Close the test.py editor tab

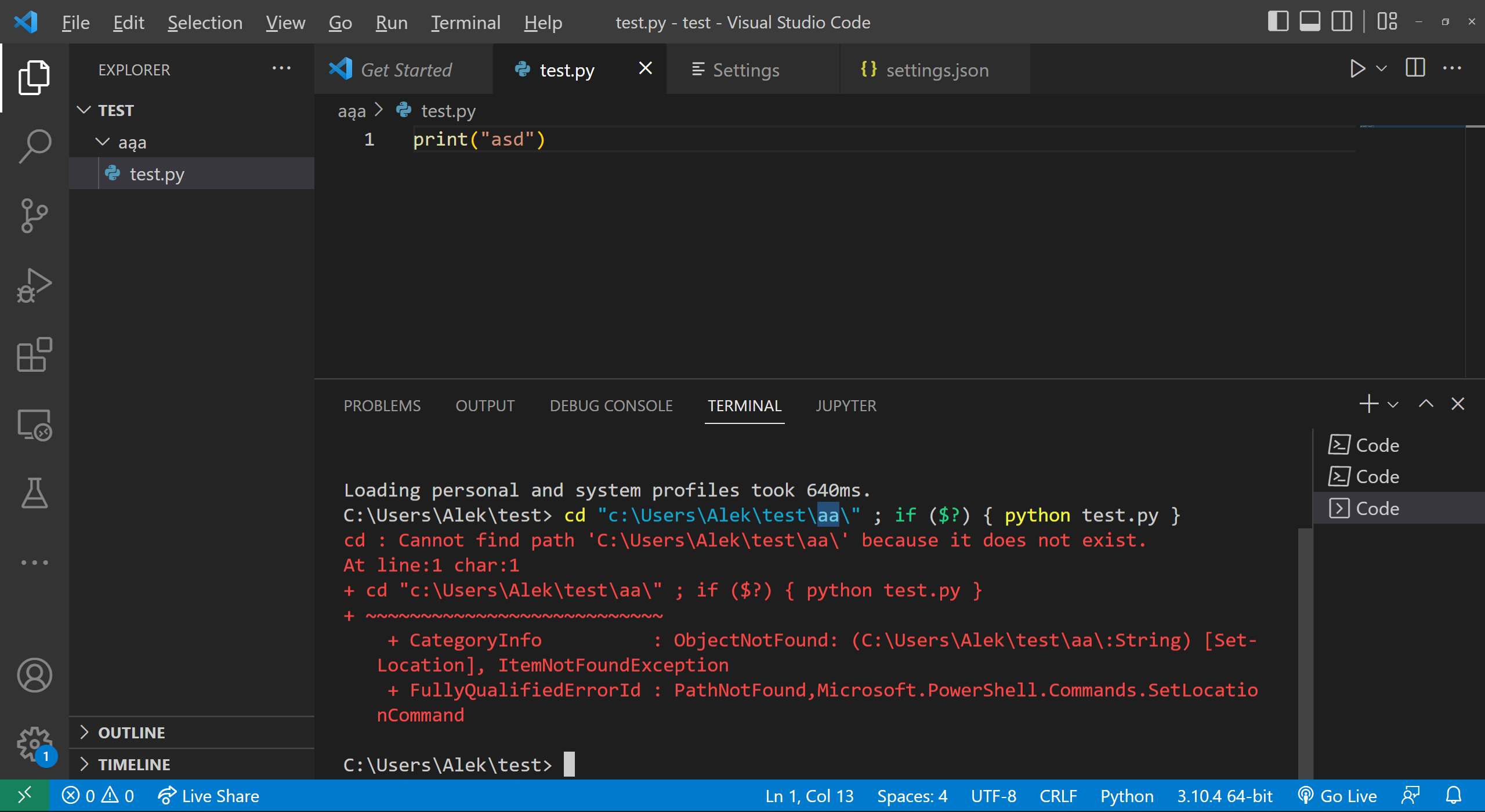click(x=645, y=68)
